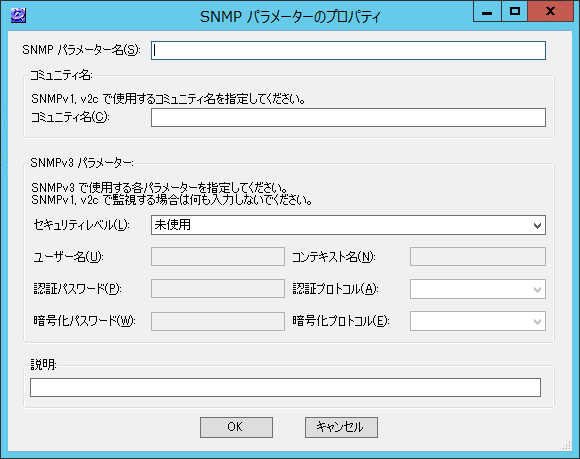Click the コミュニティ名 input field
This screenshot has height=459, width=580.
pos(348,117)
